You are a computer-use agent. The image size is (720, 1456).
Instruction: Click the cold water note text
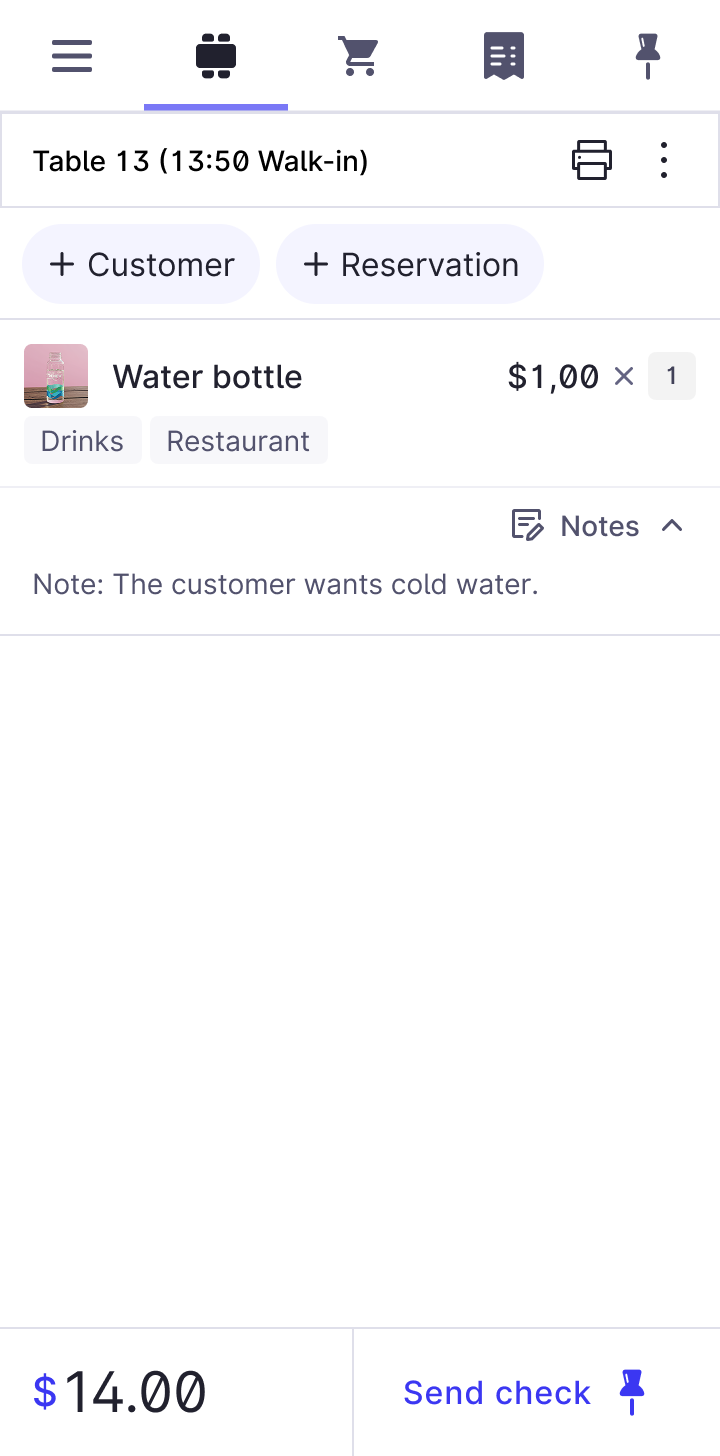[x=286, y=584]
